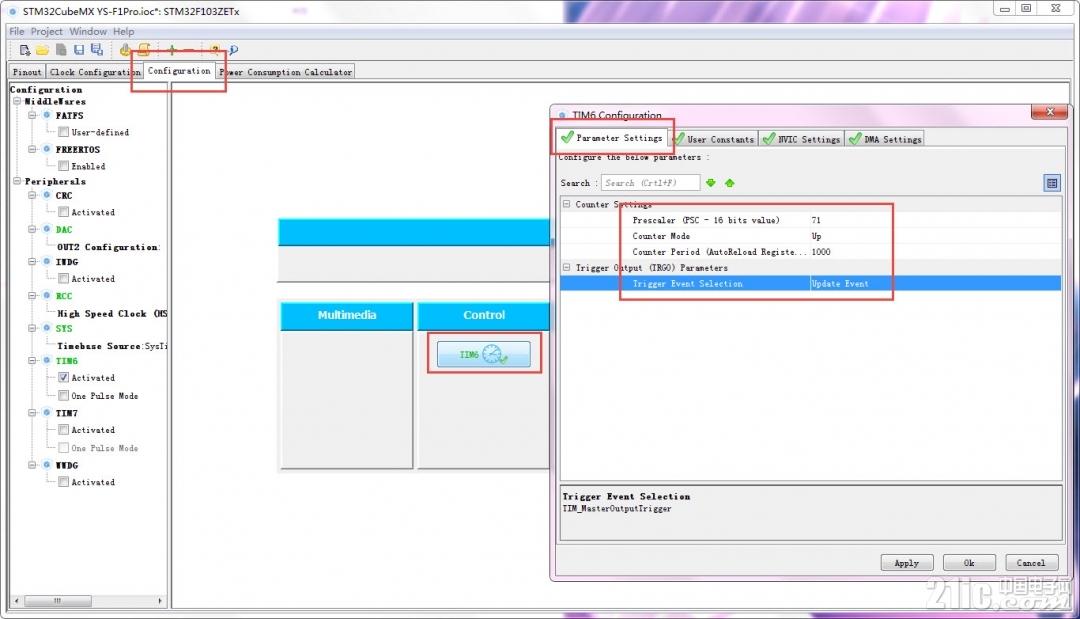Viewport: 1080px width, 619px height.
Task: Select the Prescaler value 71 cell
Action: [x=935, y=220]
